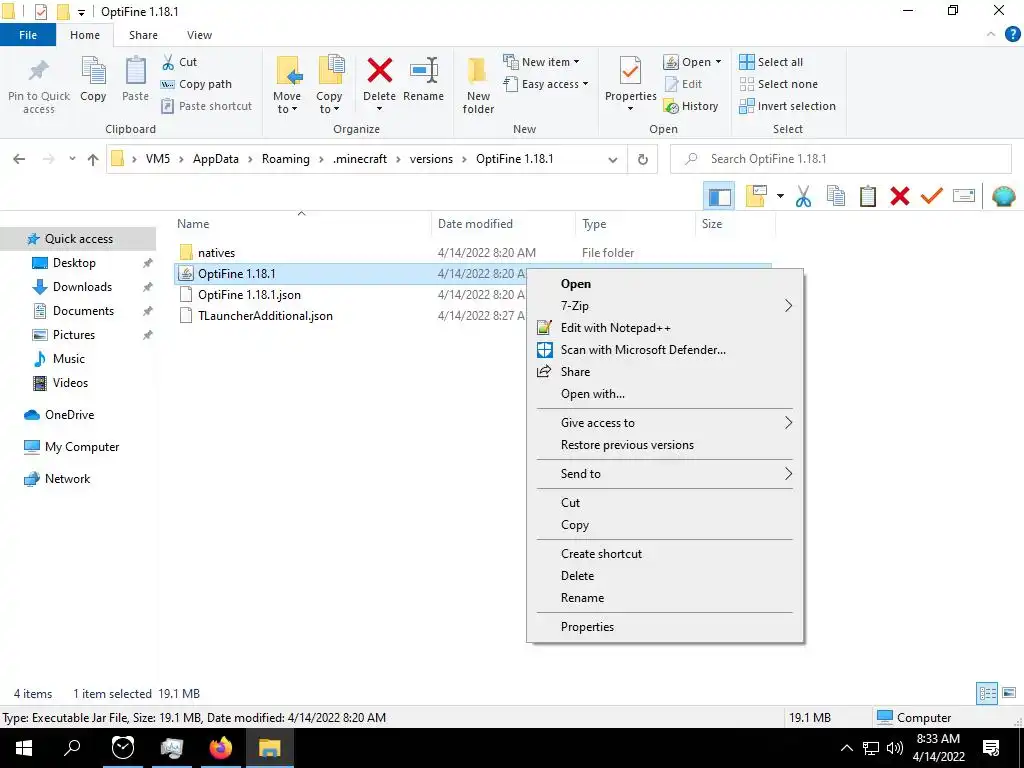Select Create shortcut in context menu
1024x768 pixels.
coord(664,554)
